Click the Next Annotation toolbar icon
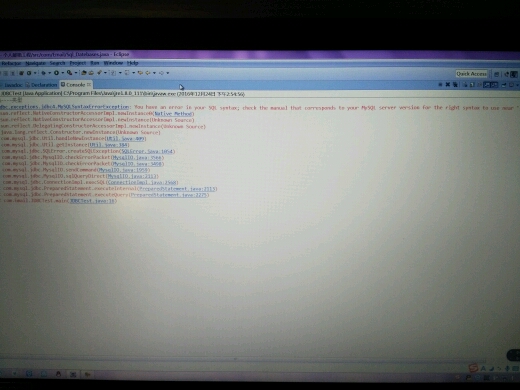This screenshot has width=520, height=390. tap(113, 73)
